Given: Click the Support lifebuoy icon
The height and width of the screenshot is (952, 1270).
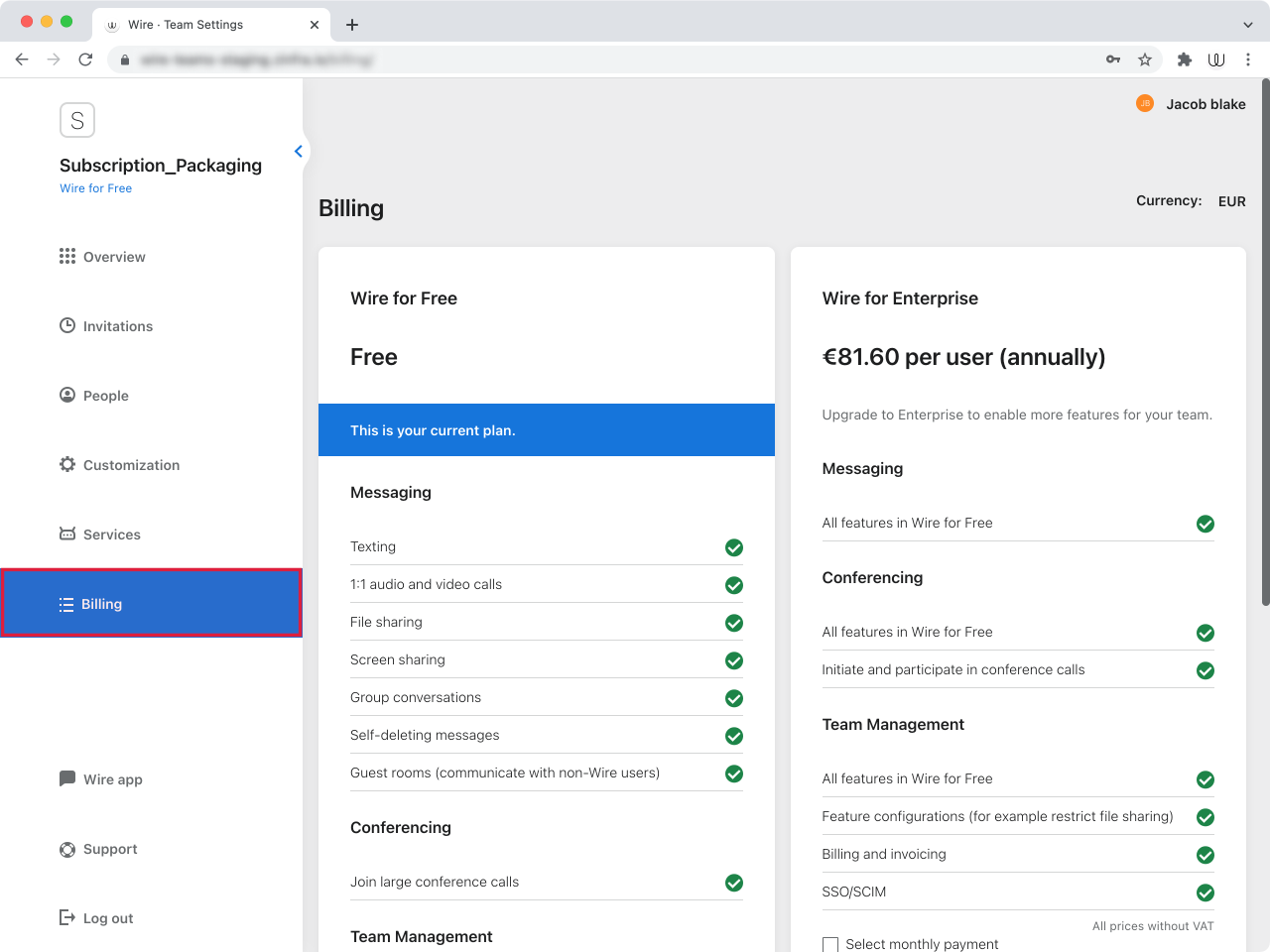Looking at the screenshot, I should point(67,849).
